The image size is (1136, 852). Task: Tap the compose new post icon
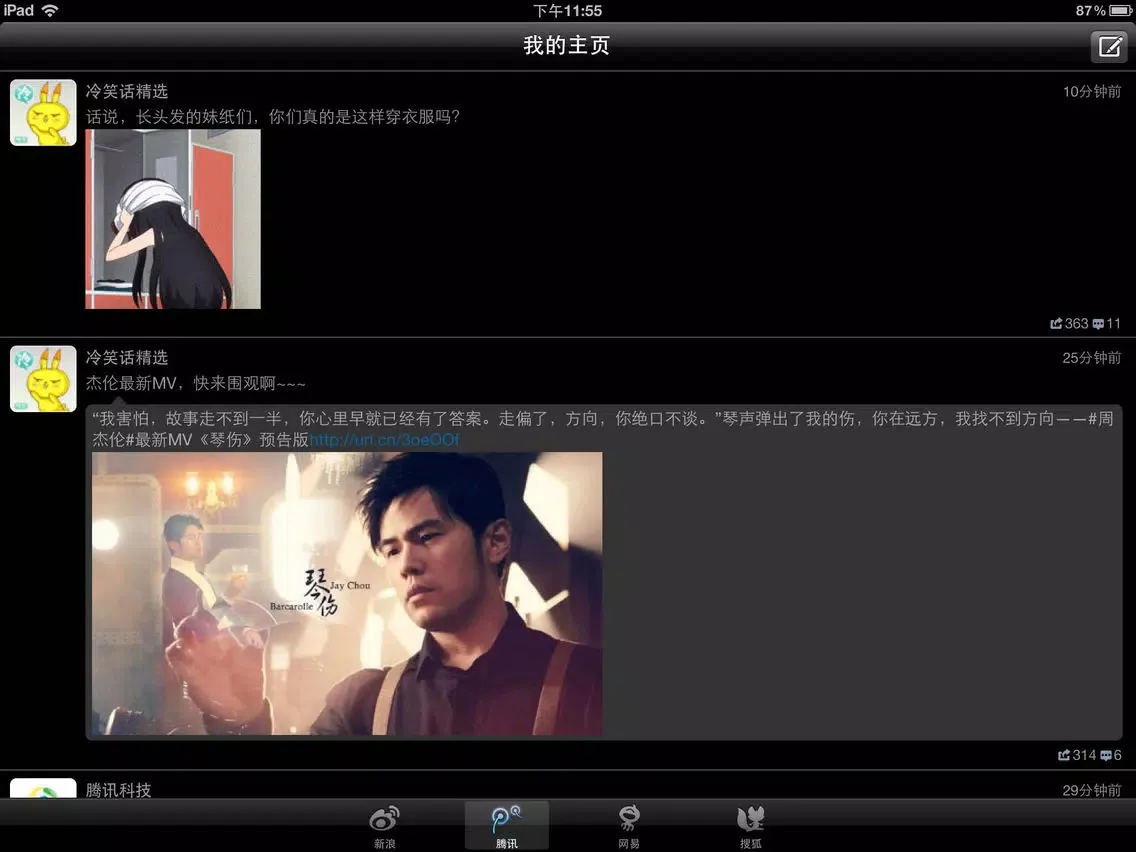click(1109, 47)
